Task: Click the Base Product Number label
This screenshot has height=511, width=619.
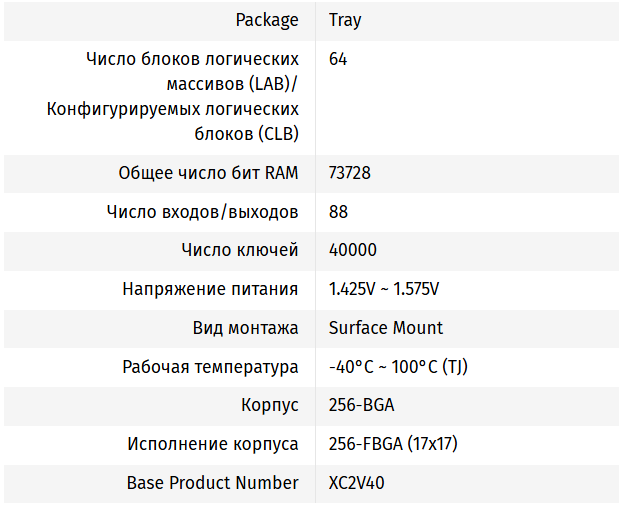Action: tap(212, 483)
